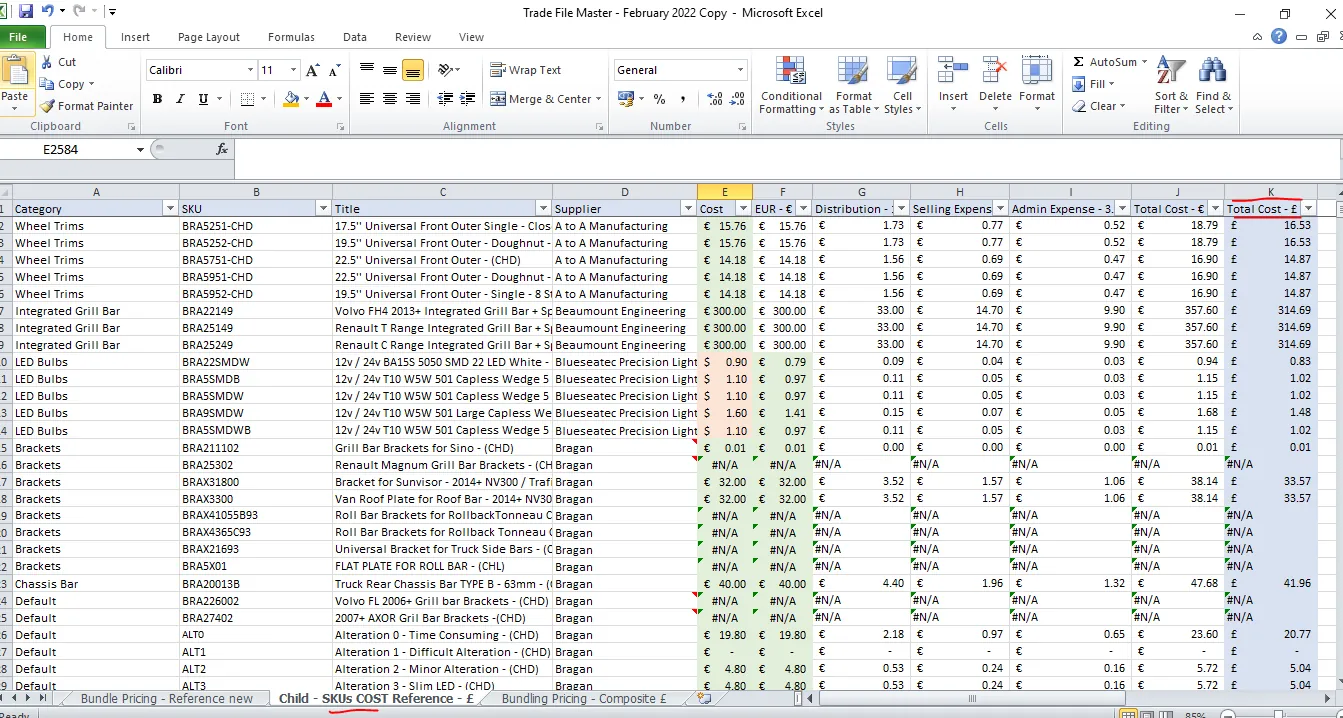Image resolution: width=1343 pixels, height=718 pixels.
Task: Toggle bottom align button
Action: coord(413,71)
